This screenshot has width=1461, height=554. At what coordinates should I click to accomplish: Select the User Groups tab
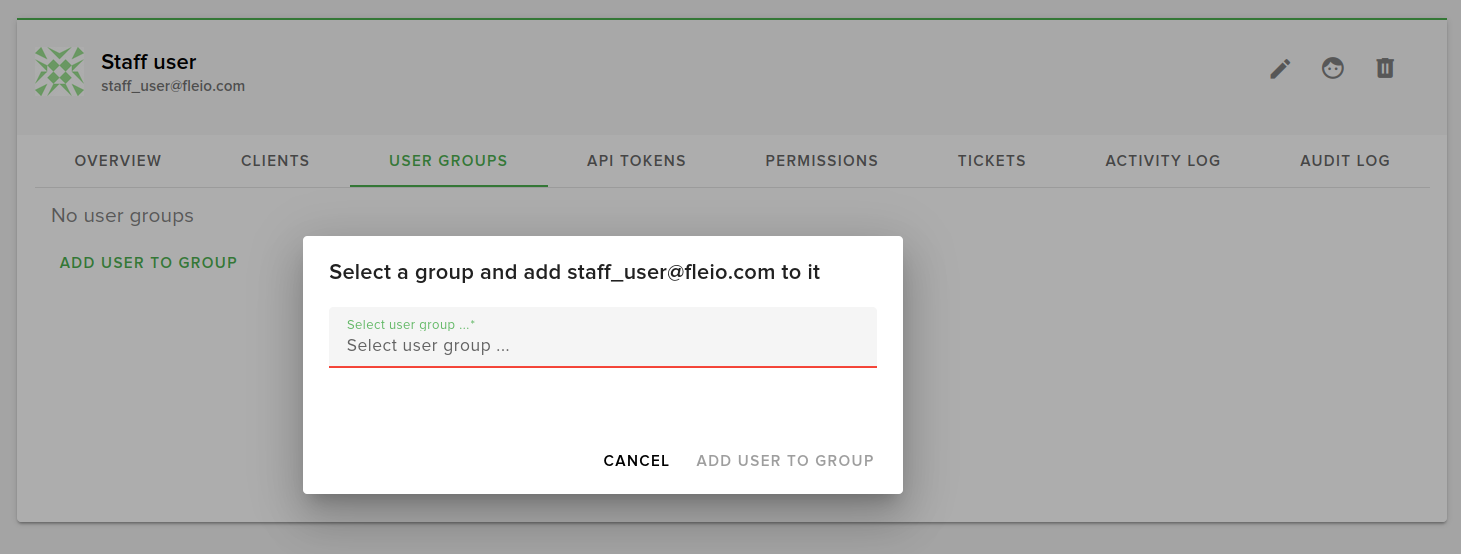pos(448,161)
